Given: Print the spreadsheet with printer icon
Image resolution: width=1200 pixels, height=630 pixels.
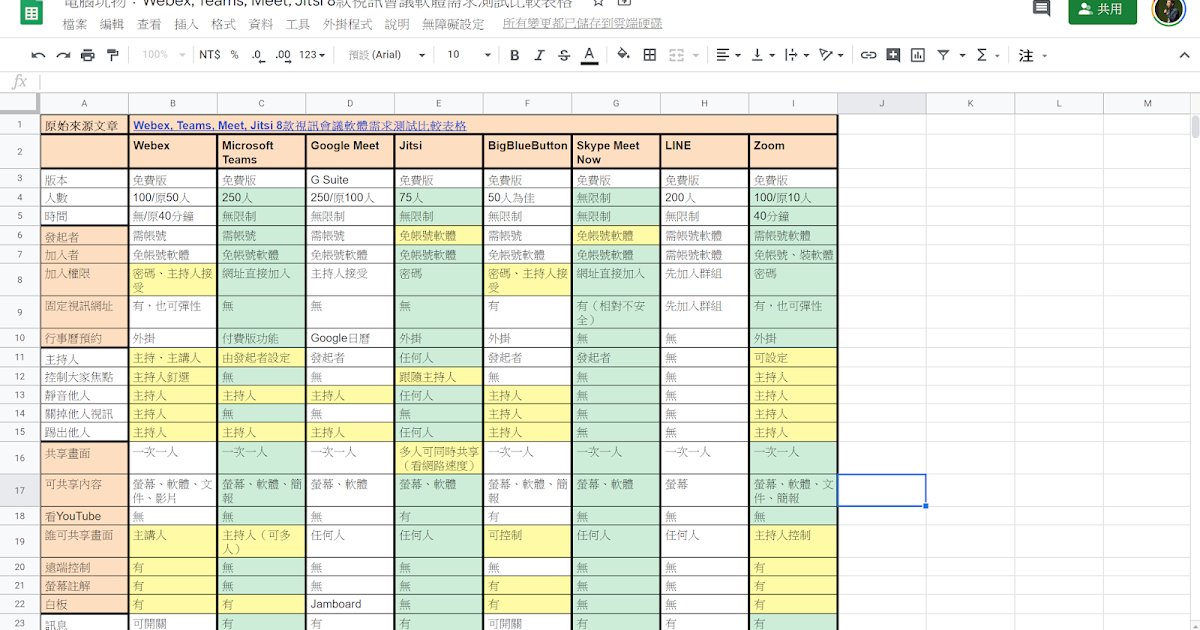Looking at the screenshot, I should [87, 55].
